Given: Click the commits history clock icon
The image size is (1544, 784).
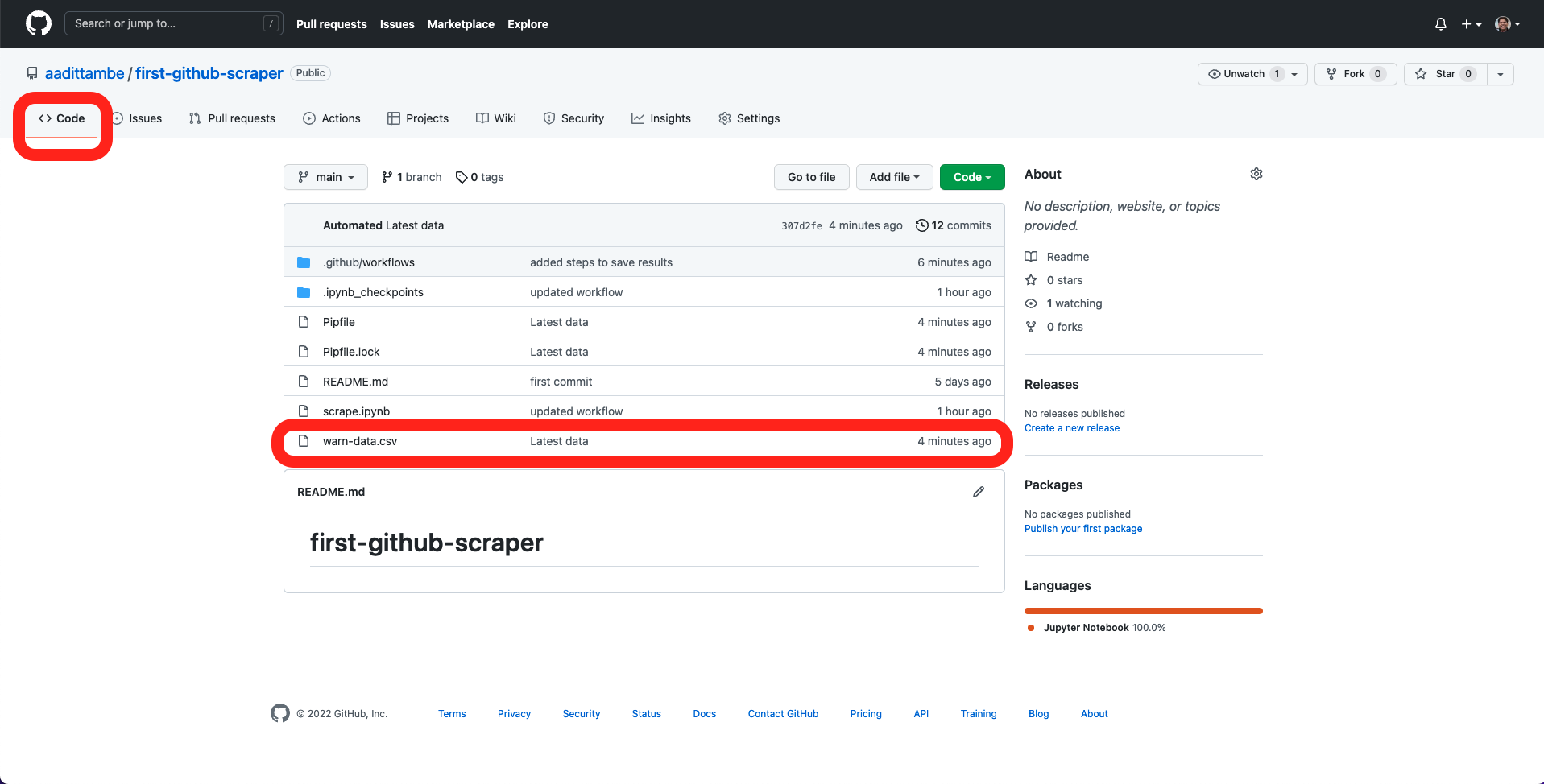Looking at the screenshot, I should 922,225.
